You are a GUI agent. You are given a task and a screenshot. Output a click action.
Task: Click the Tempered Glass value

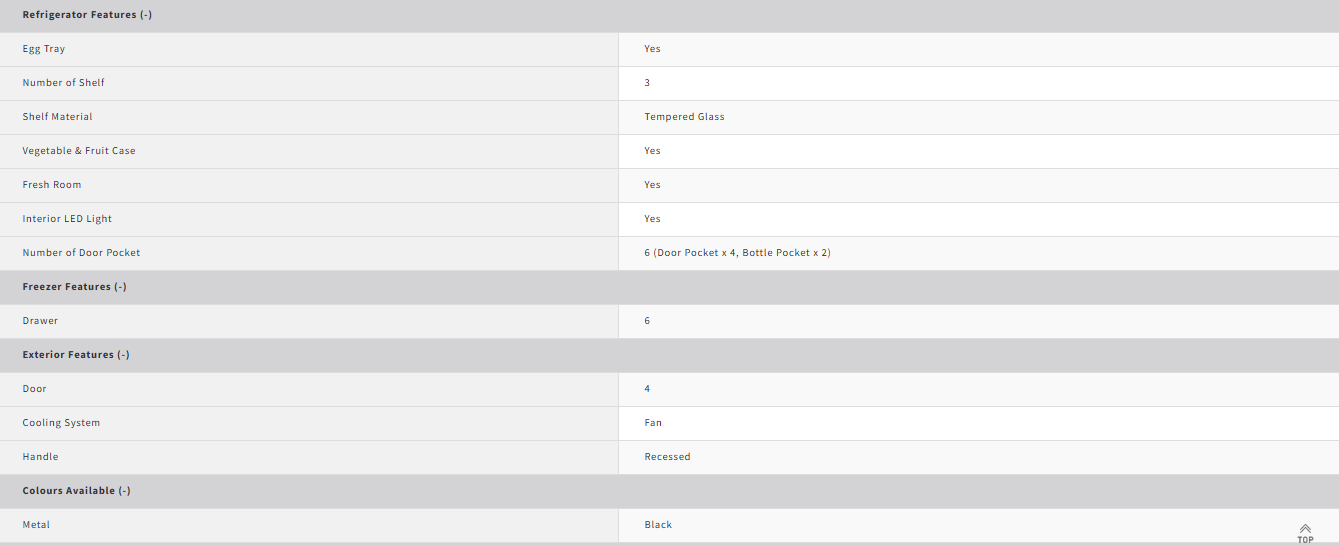coord(684,117)
